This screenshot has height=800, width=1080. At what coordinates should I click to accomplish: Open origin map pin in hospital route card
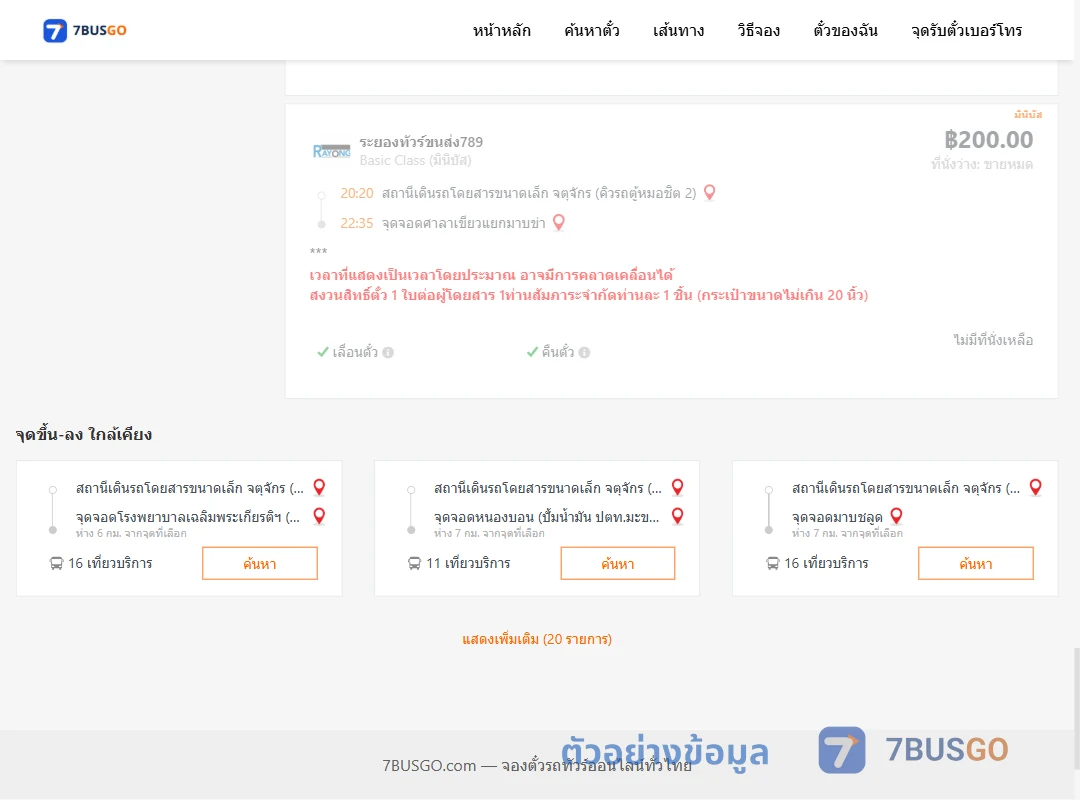319,487
